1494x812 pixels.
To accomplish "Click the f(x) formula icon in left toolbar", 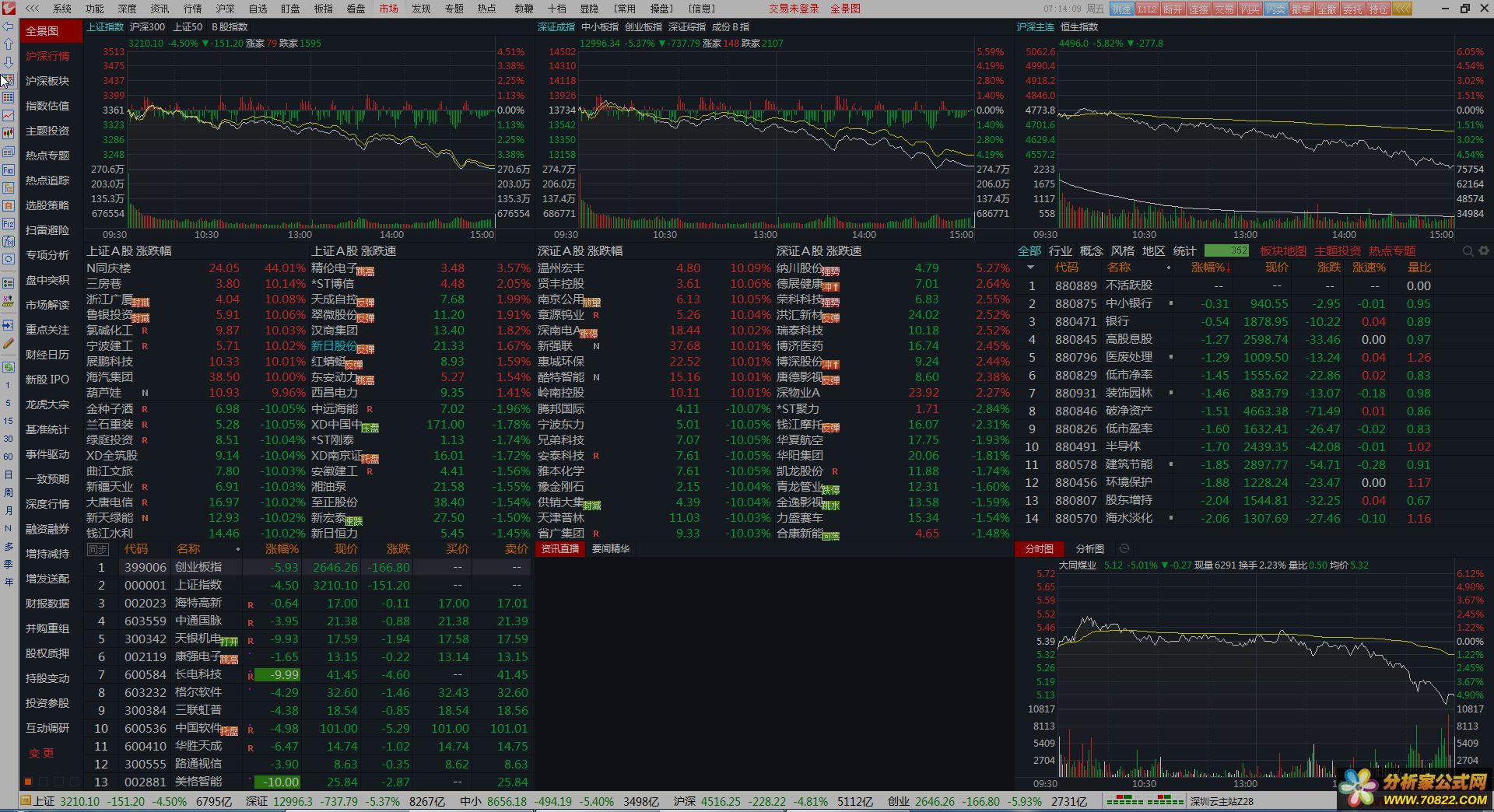I will 9,241.
